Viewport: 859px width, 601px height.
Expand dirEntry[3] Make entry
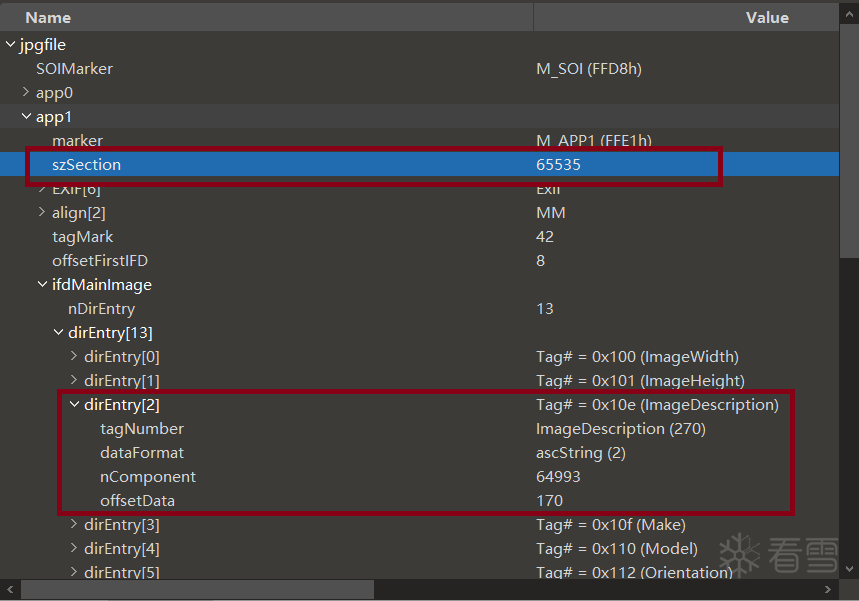(74, 525)
